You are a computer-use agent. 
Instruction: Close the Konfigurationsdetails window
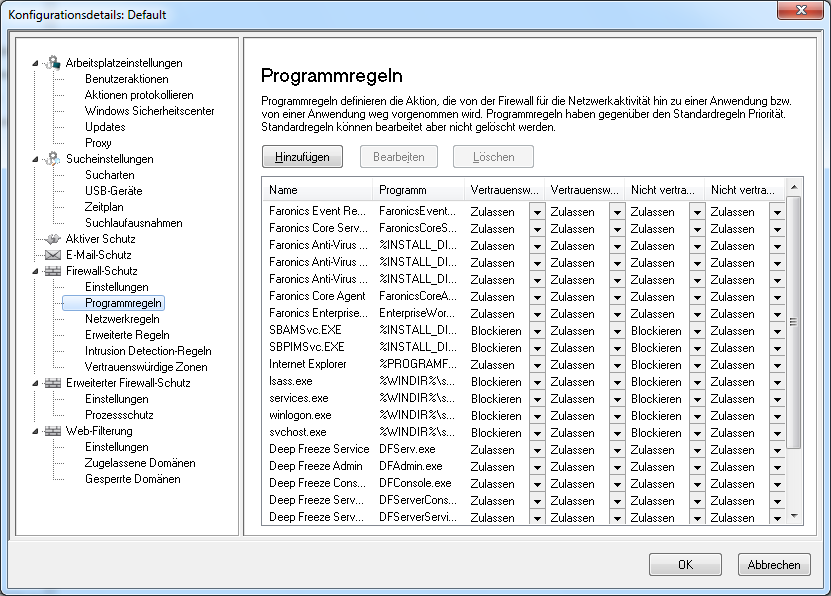coord(801,10)
